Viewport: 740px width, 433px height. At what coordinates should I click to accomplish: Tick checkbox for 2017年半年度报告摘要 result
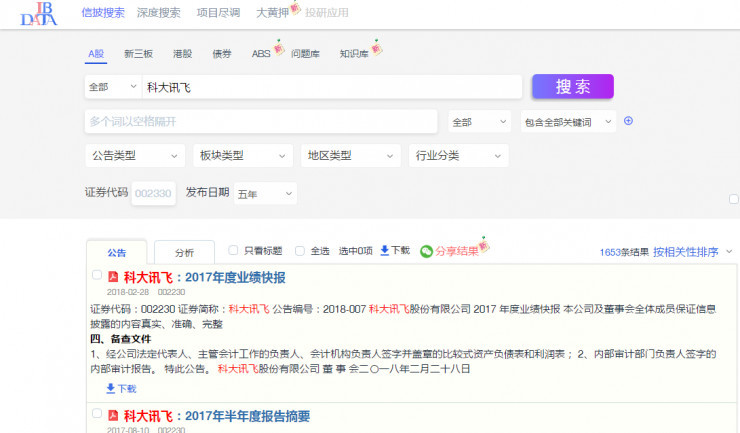pyautogui.click(x=97, y=413)
